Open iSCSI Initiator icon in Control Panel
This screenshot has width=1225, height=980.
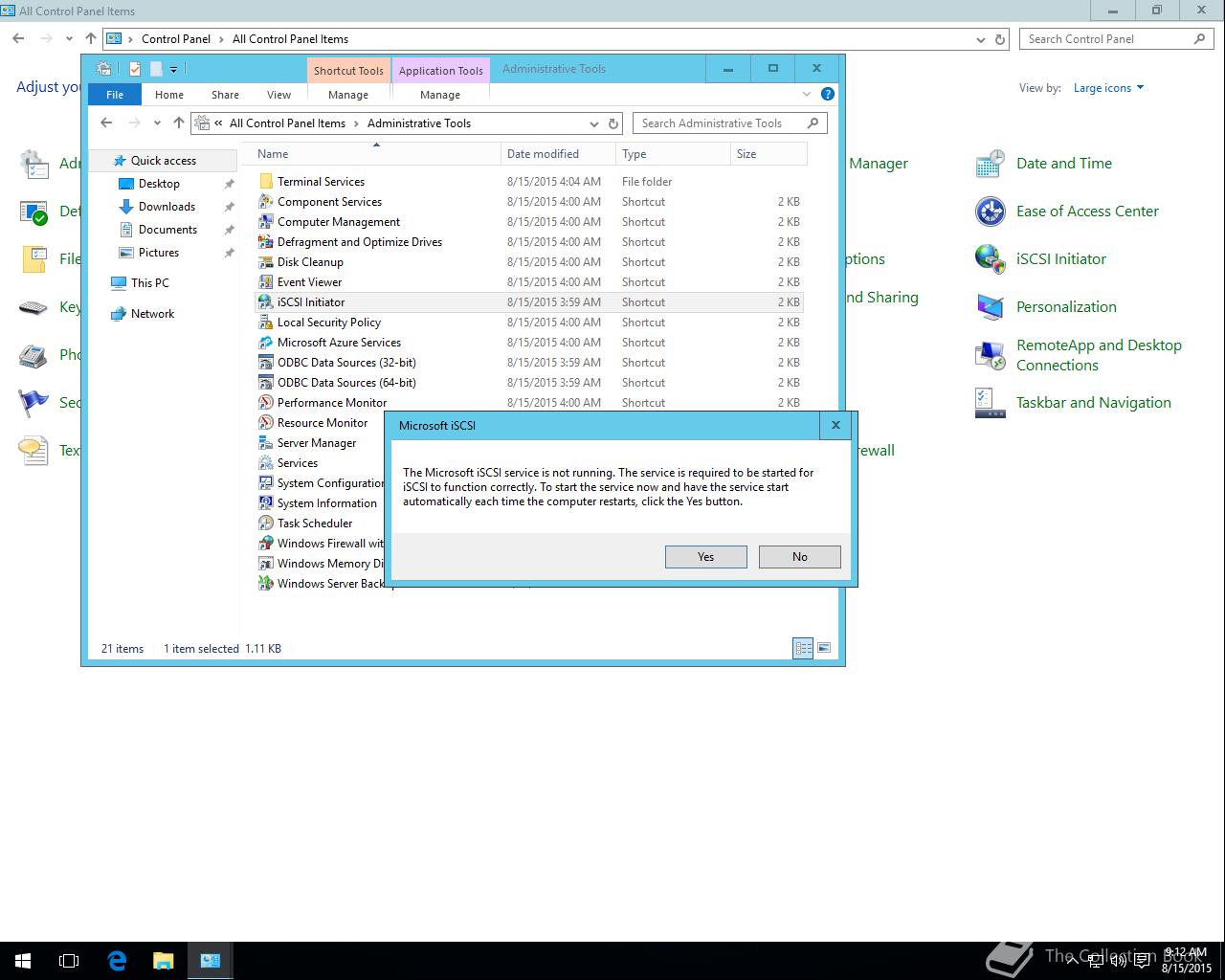(990, 259)
